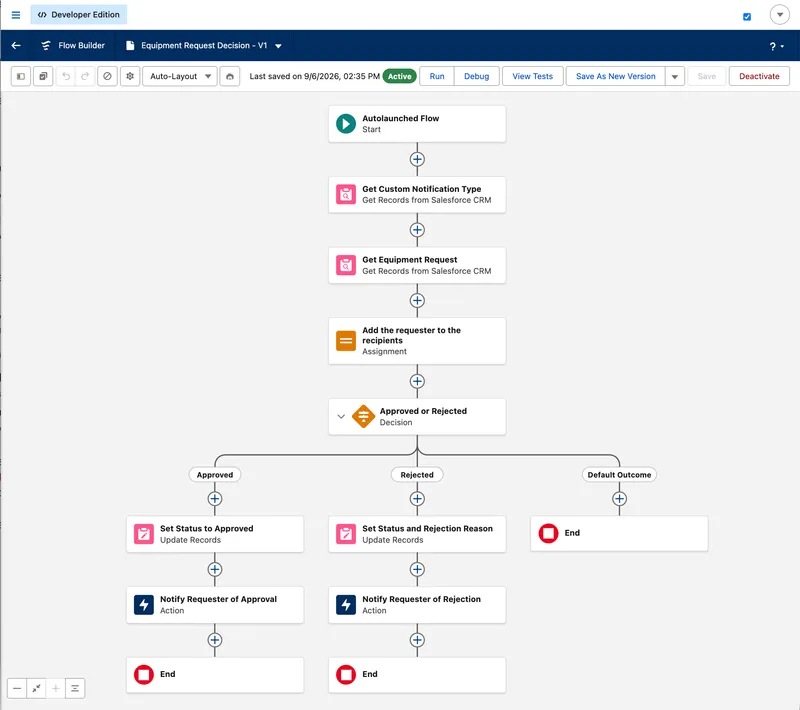
Task: Select the Approved or Rejected decision icon
Action: pos(363,416)
